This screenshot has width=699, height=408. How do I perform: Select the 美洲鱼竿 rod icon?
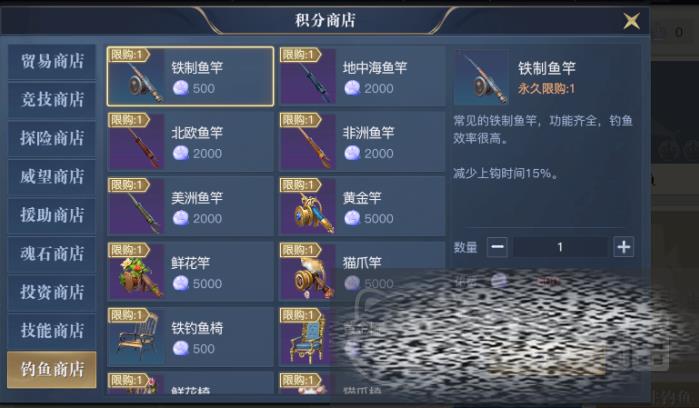(136, 206)
